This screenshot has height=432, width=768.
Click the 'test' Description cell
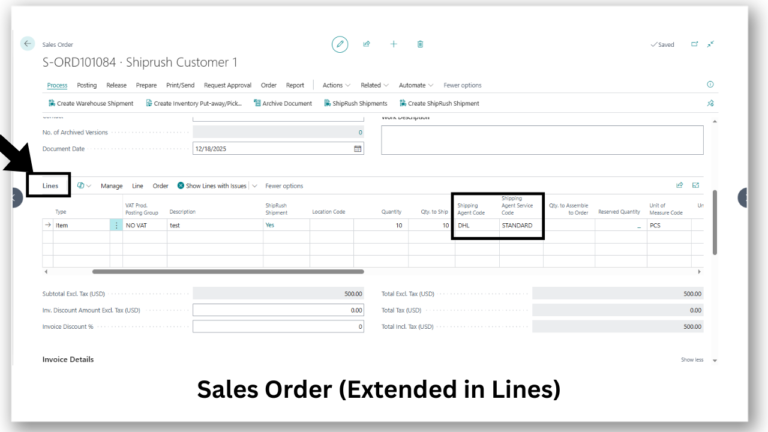215,225
